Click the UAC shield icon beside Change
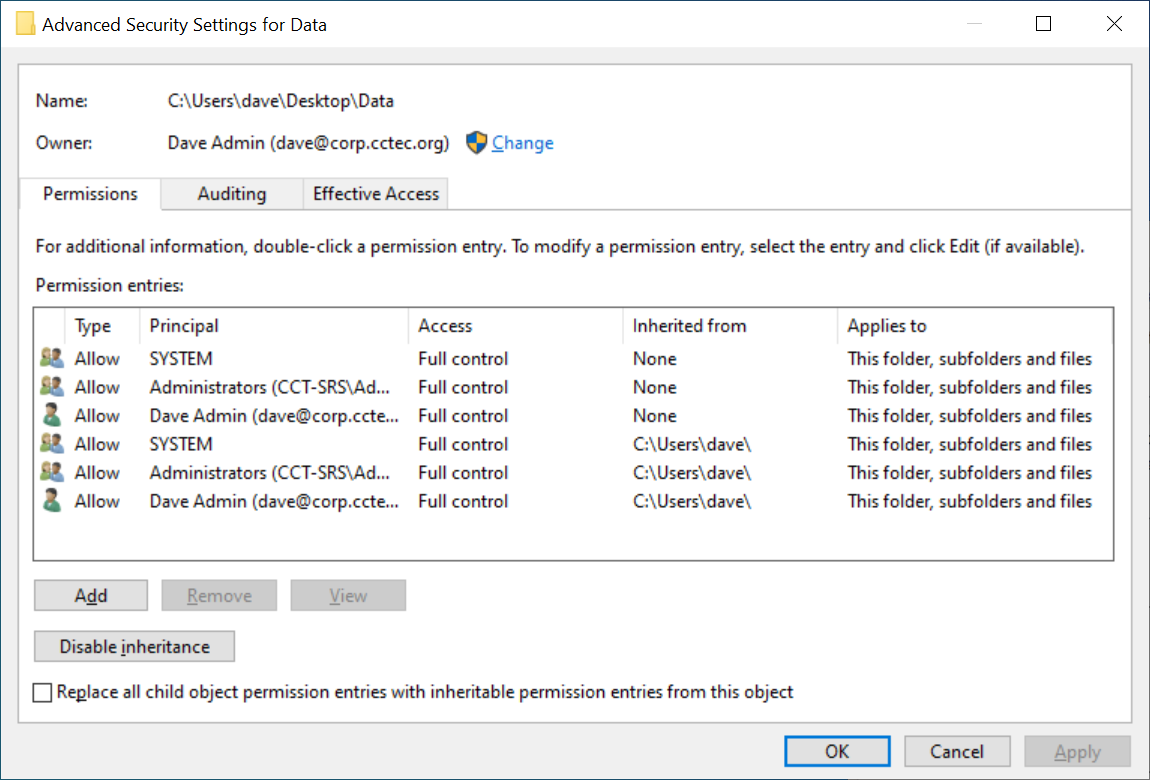This screenshot has width=1150, height=780. tap(476, 143)
